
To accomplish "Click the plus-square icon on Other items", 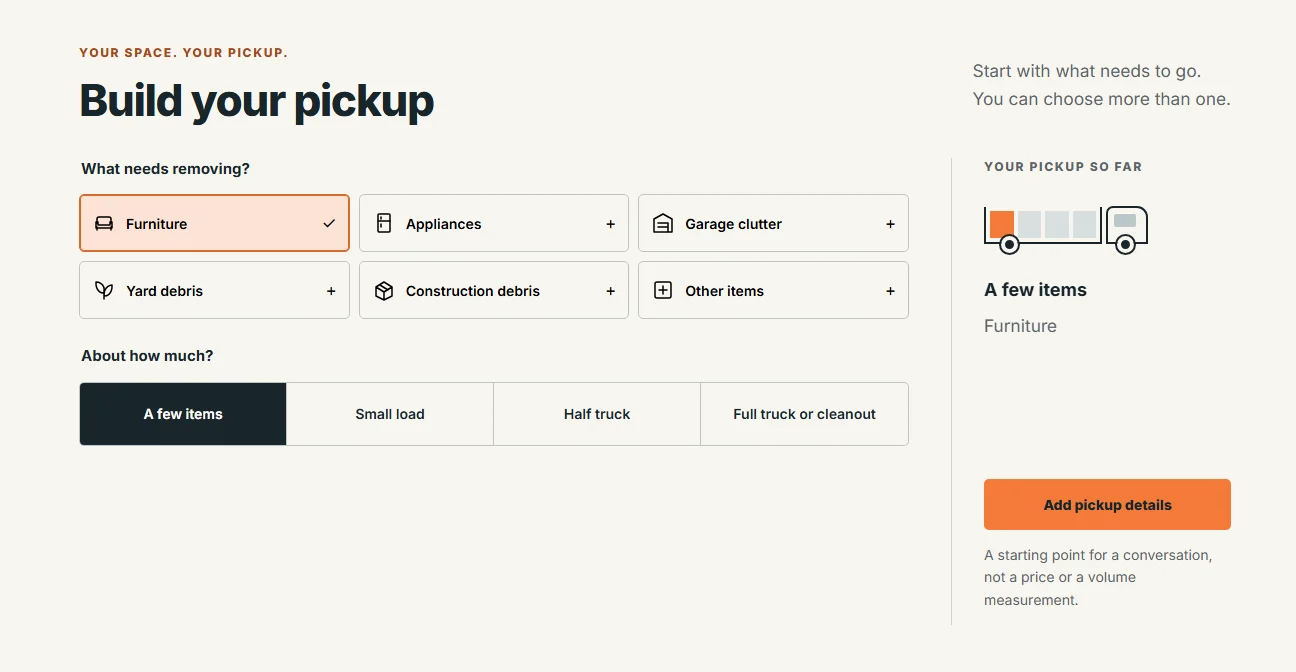I will tap(663, 291).
